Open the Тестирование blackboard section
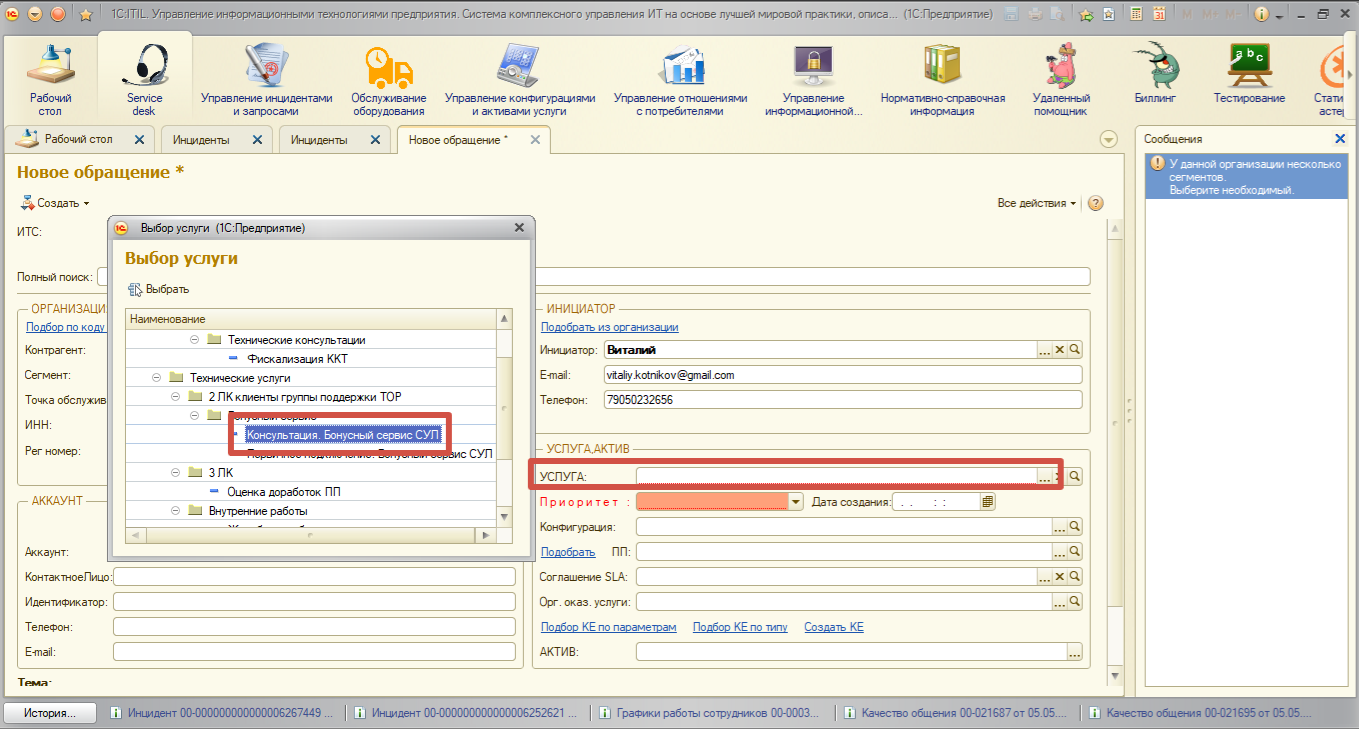 (x=1249, y=75)
